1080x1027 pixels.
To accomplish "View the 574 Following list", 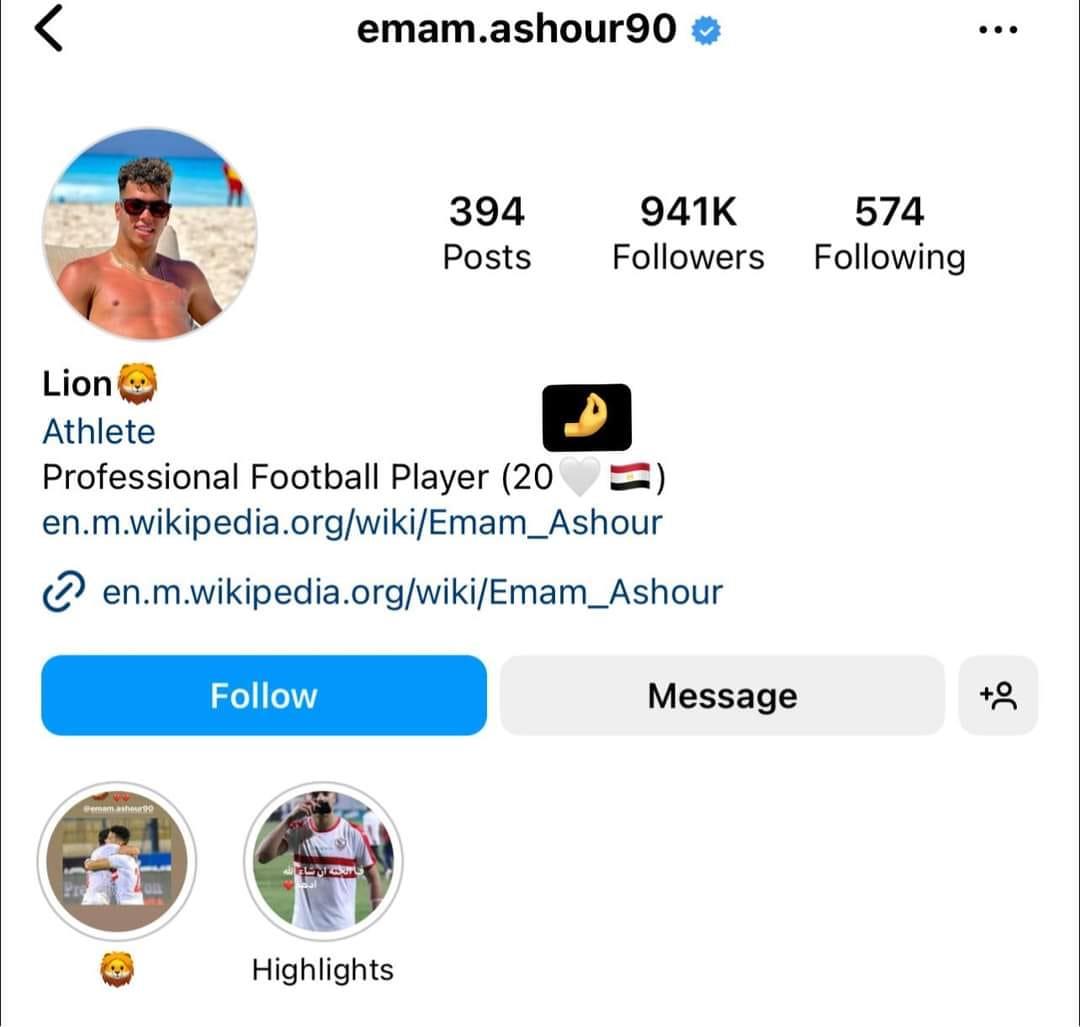I will tap(889, 233).
